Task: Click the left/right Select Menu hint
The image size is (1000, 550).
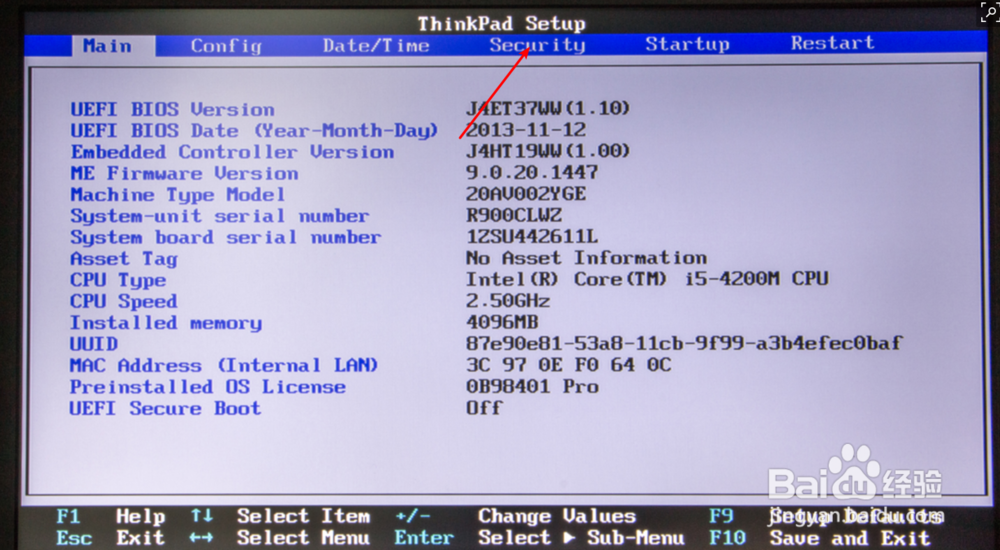Action: pyautogui.click(x=280, y=537)
